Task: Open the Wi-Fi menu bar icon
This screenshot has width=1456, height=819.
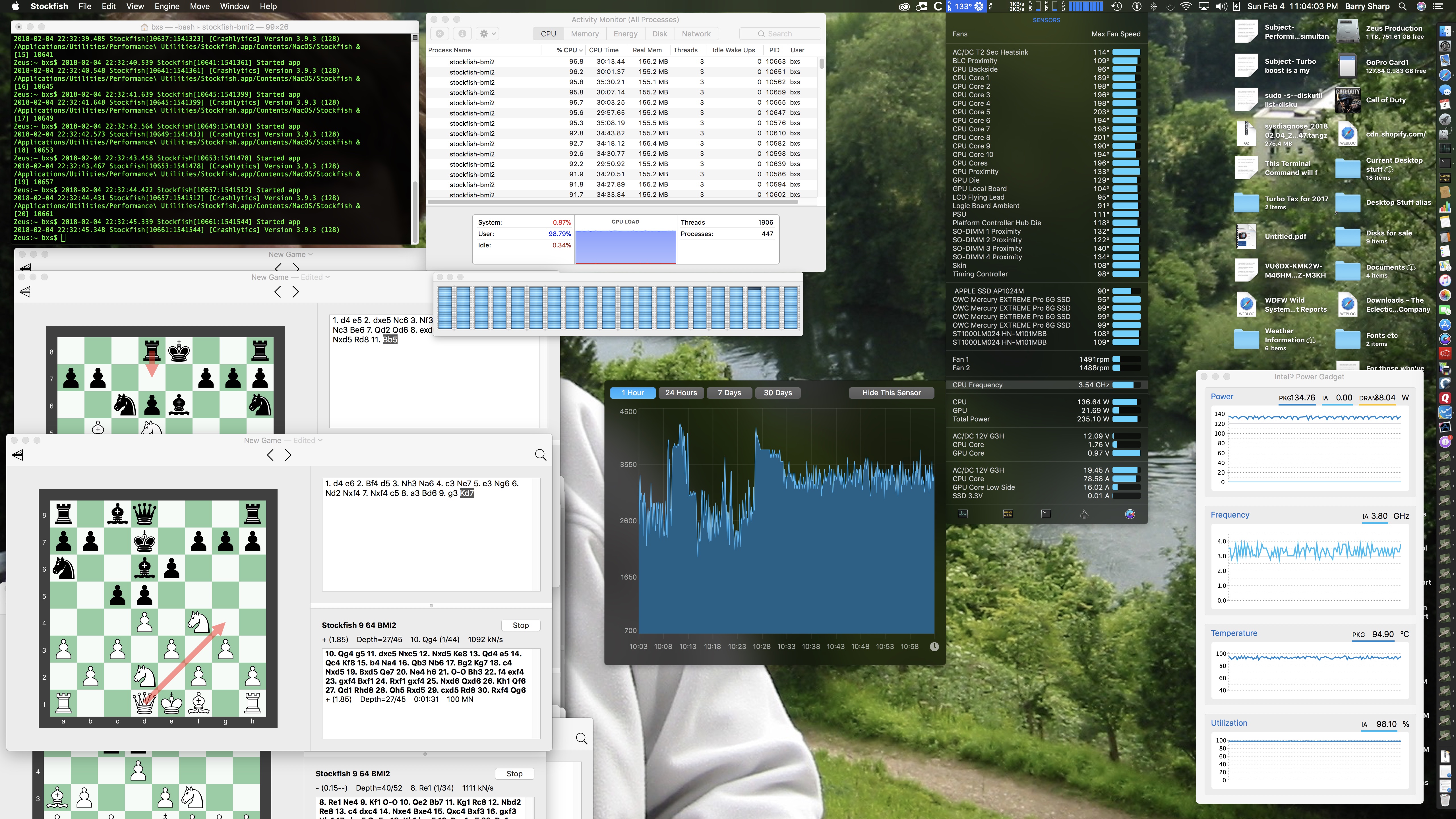Action: [1186, 6]
